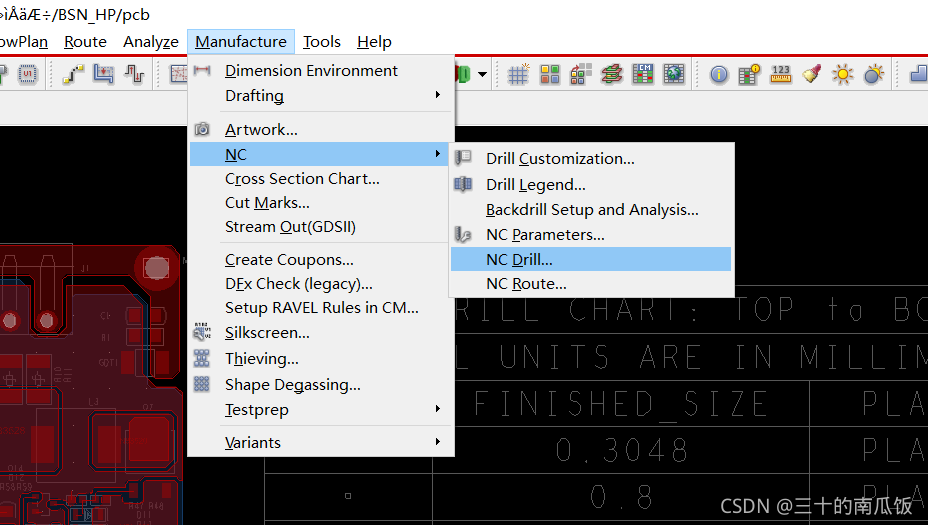Click the yellow sun highlight icon

click(x=842, y=75)
